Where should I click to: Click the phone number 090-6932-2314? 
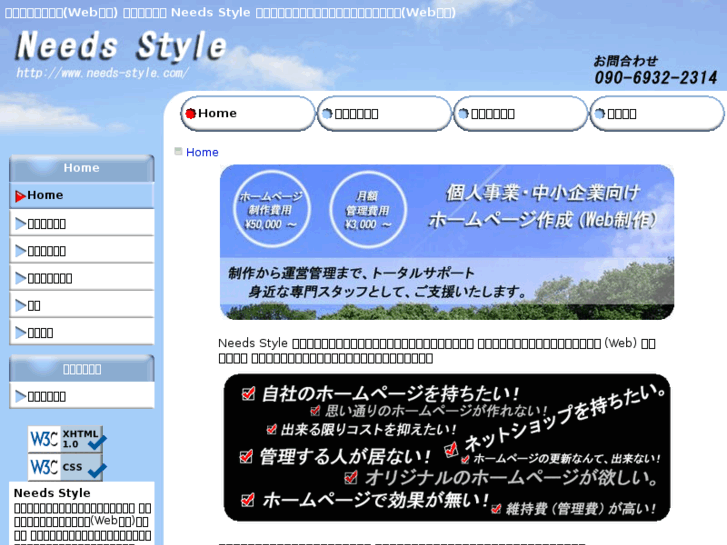pyautogui.click(x=656, y=77)
